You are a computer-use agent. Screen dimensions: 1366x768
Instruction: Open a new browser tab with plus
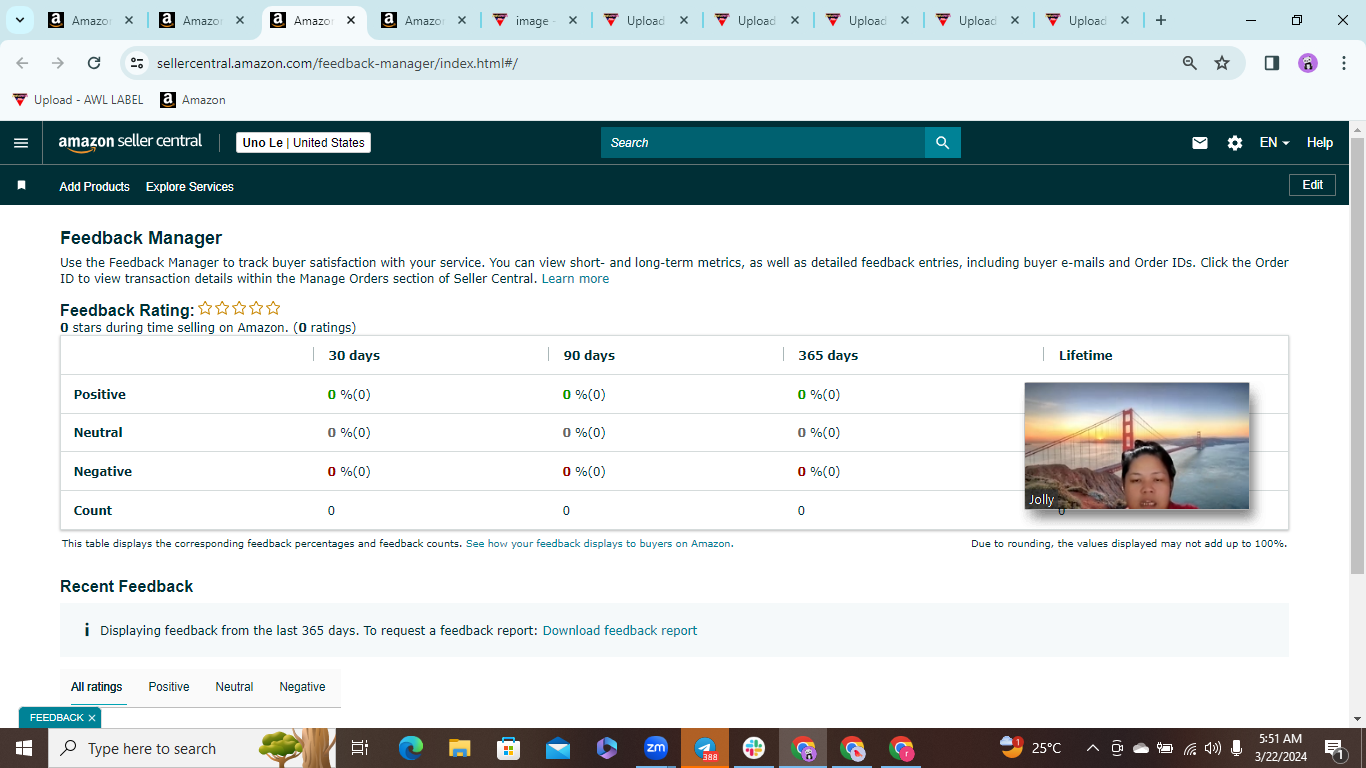1161,20
